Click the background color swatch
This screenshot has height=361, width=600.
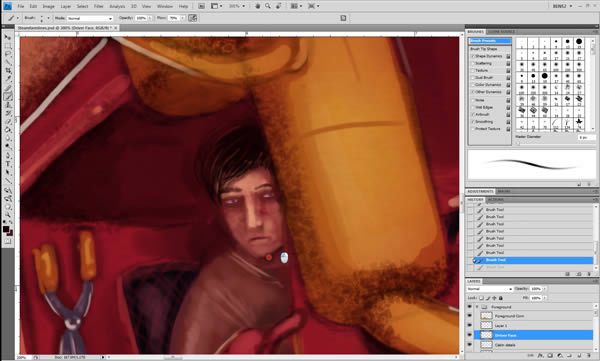(10, 233)
